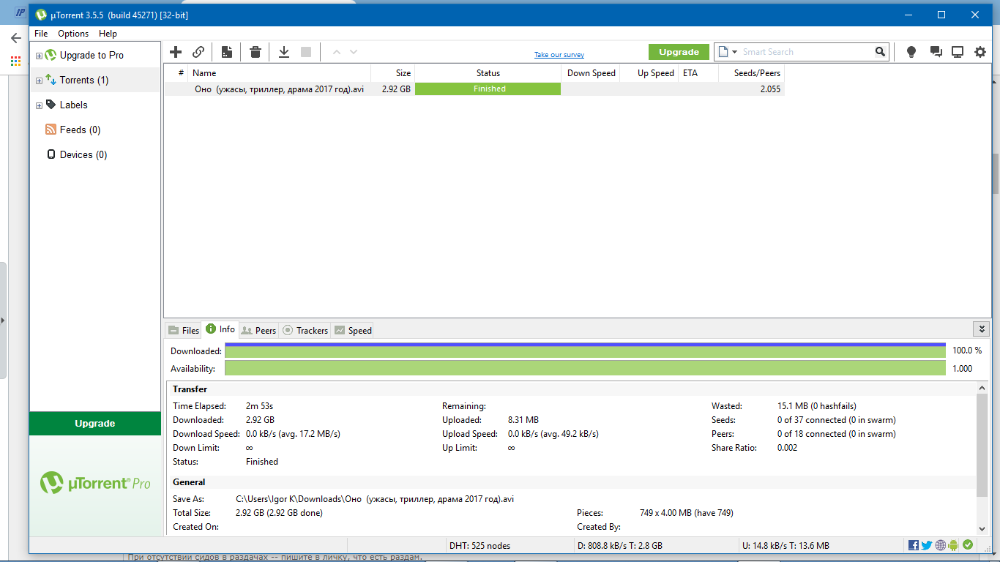Open the Options menu

click(73, 34)
